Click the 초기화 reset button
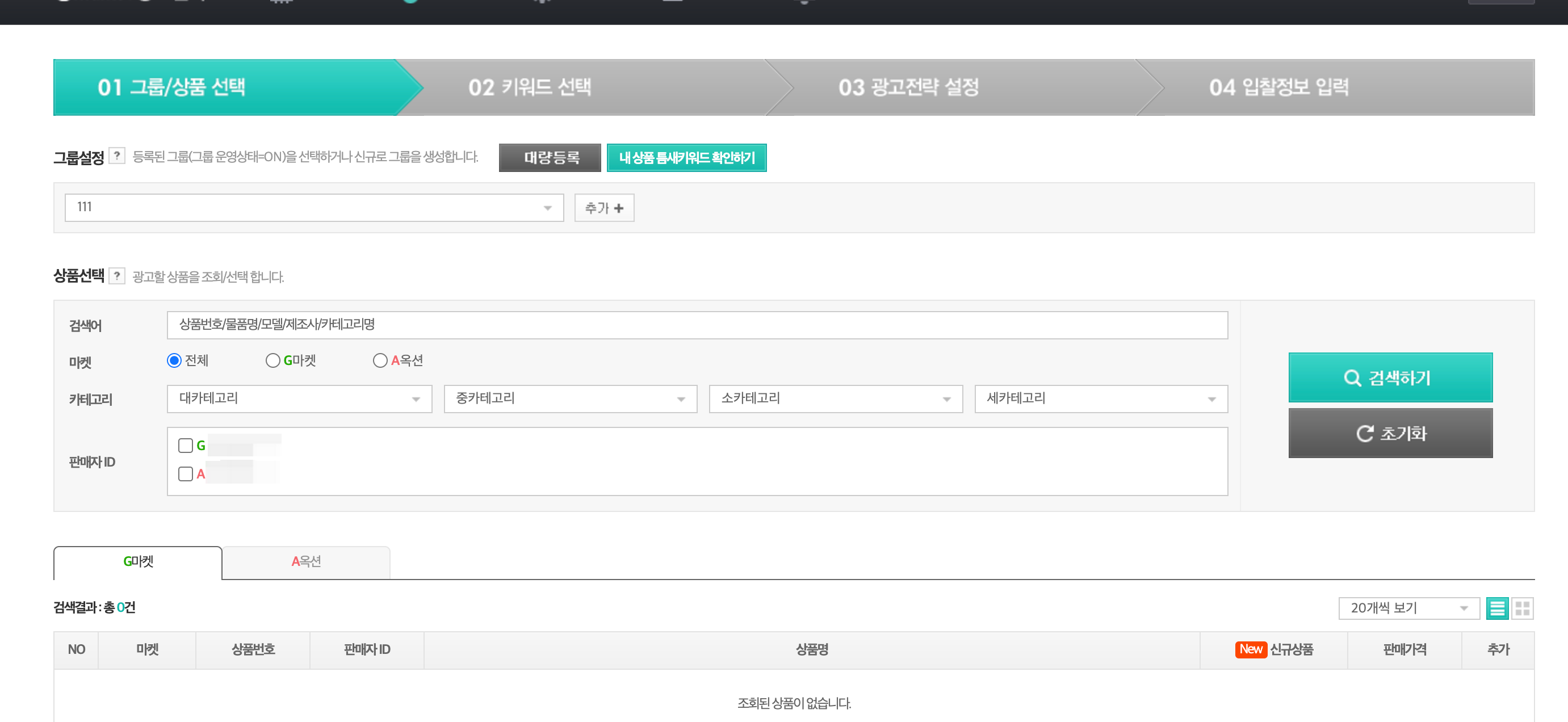The width and height of the screenshot is (1568, 722). pos(1390,433)
